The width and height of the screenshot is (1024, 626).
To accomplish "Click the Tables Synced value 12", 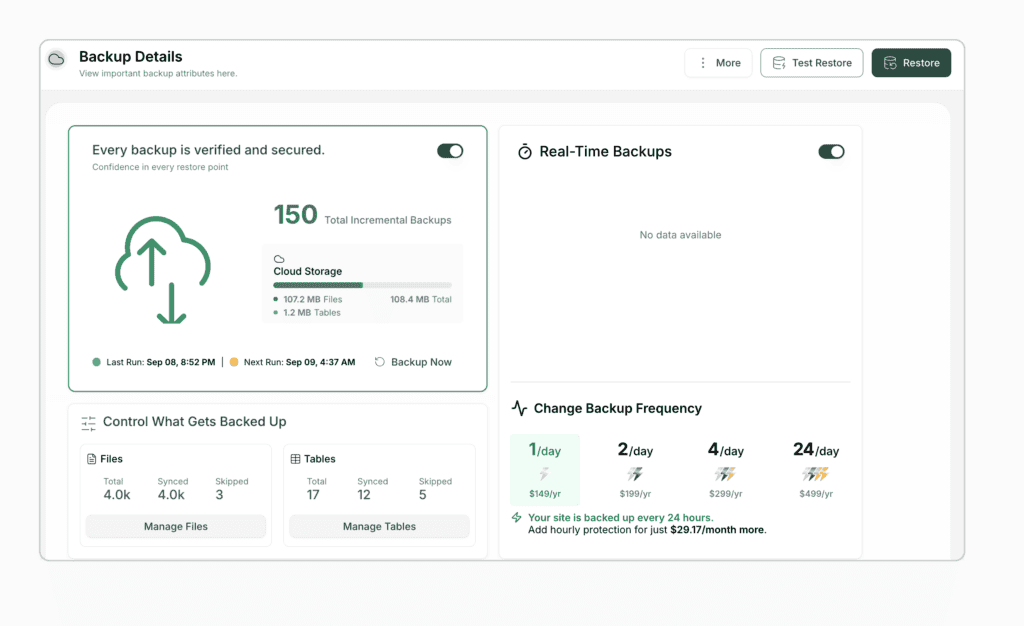I will (364, 495).
